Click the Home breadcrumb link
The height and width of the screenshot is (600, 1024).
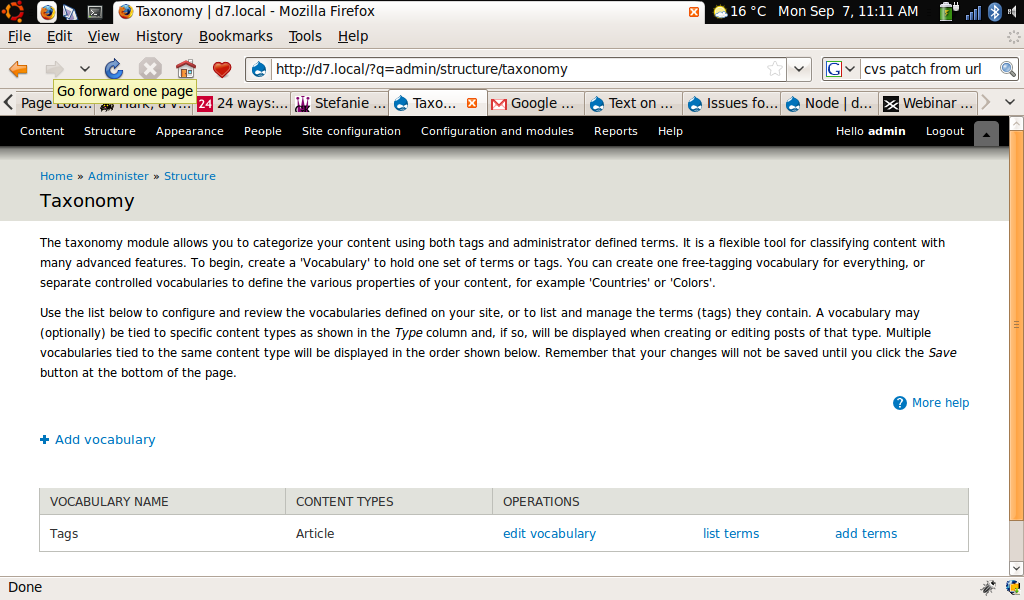(x=56, y=176)
